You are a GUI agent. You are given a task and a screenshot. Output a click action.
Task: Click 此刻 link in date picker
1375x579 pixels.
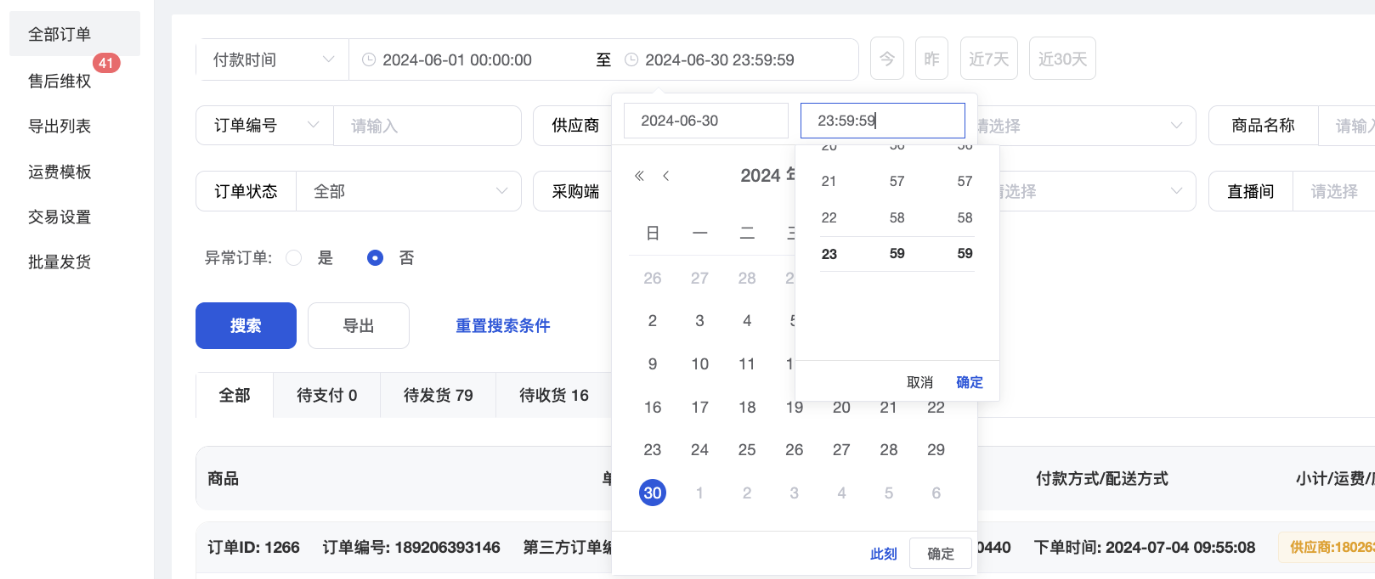(883, 554)
